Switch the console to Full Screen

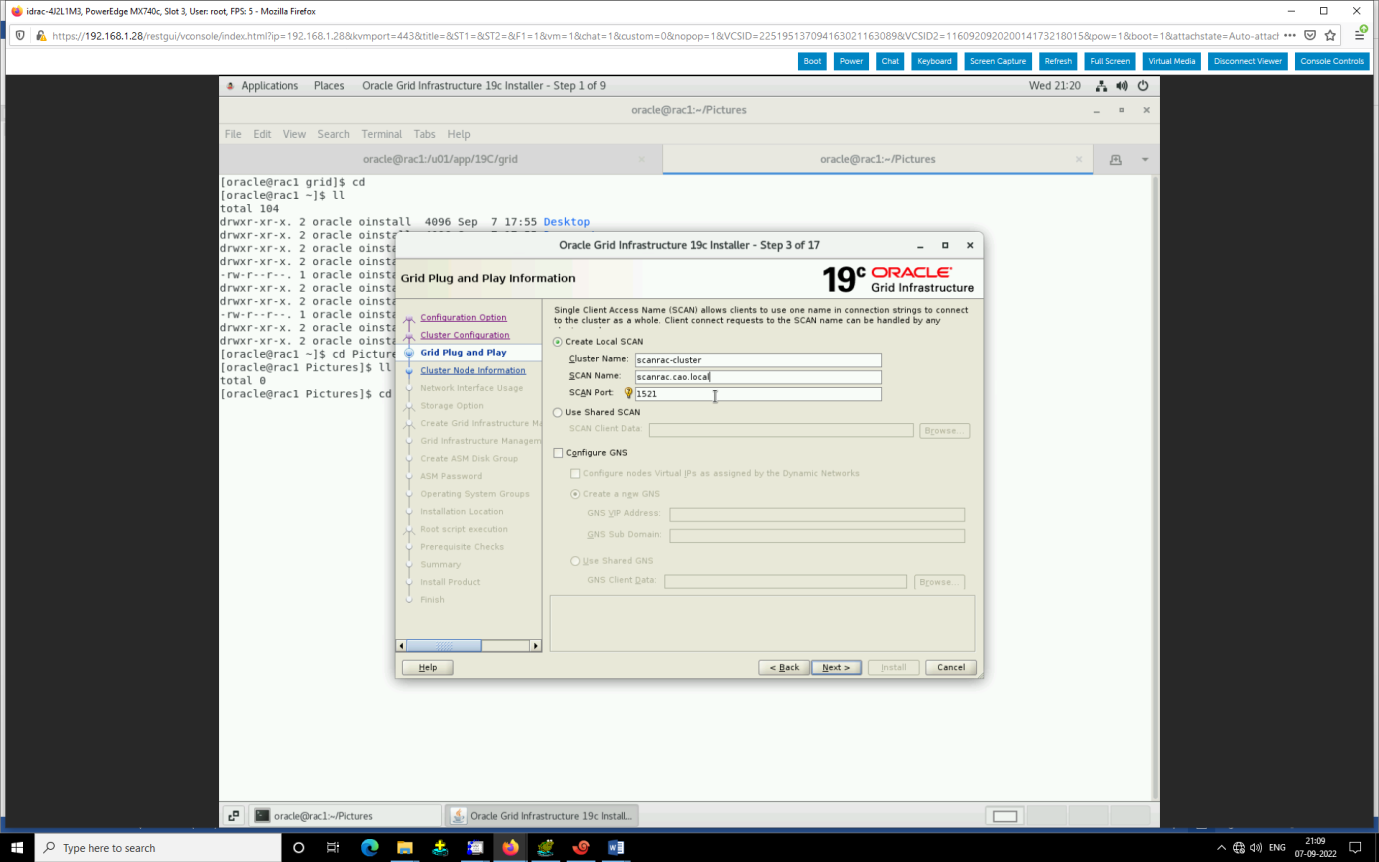click(1110, 61)
